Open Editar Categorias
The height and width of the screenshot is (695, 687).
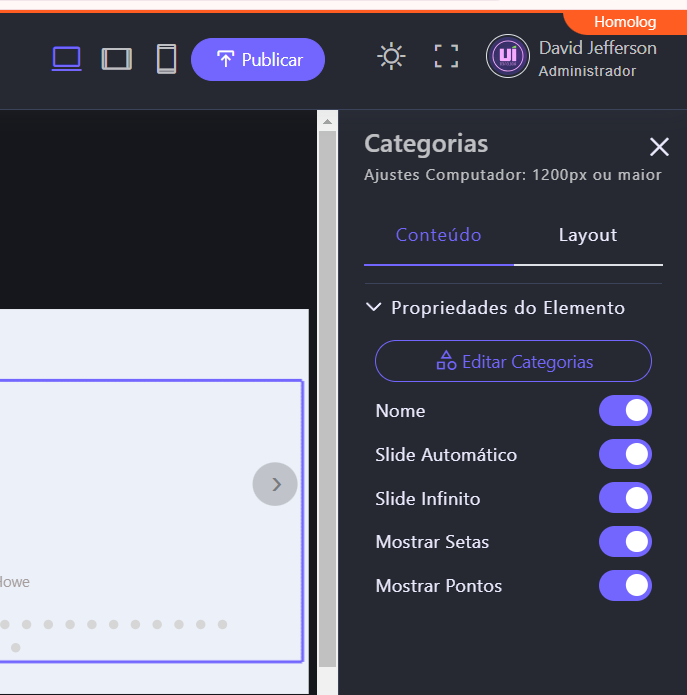[513, 361]
